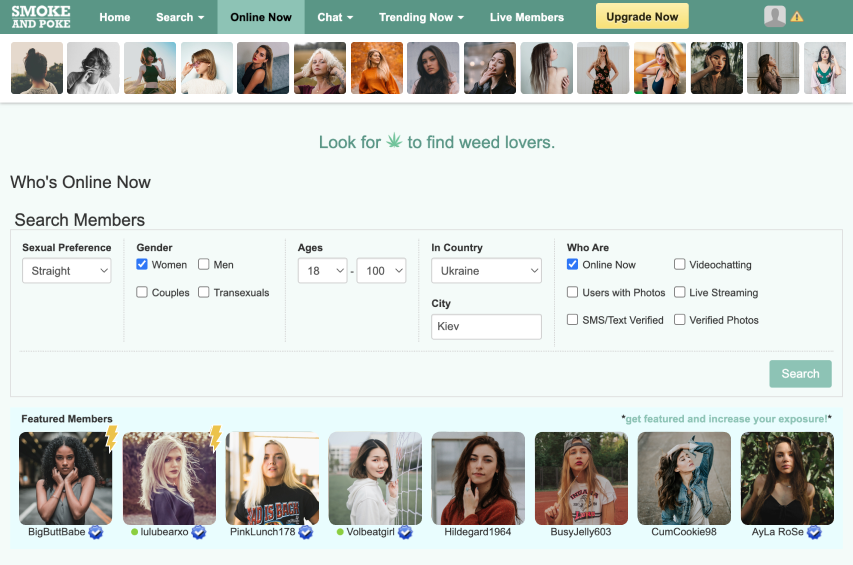Open AyLa RoSe's featured photo

[787, 479]
